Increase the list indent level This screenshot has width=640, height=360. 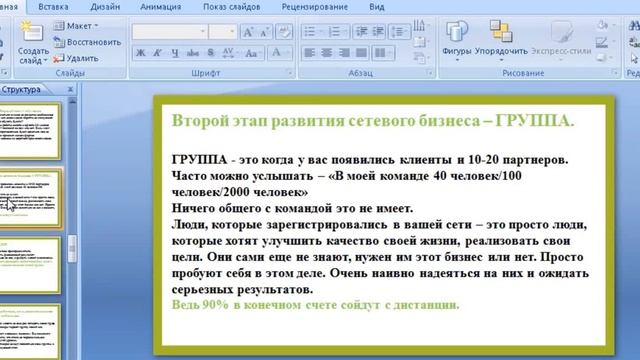[378, 31]
